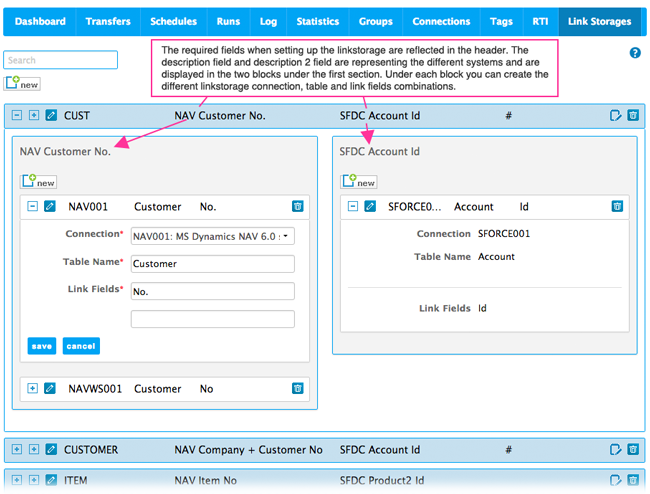Save the NAV001 connection settings
Image resolution: width=650 pixels, height=494 pixels.
tap(42, 346)
